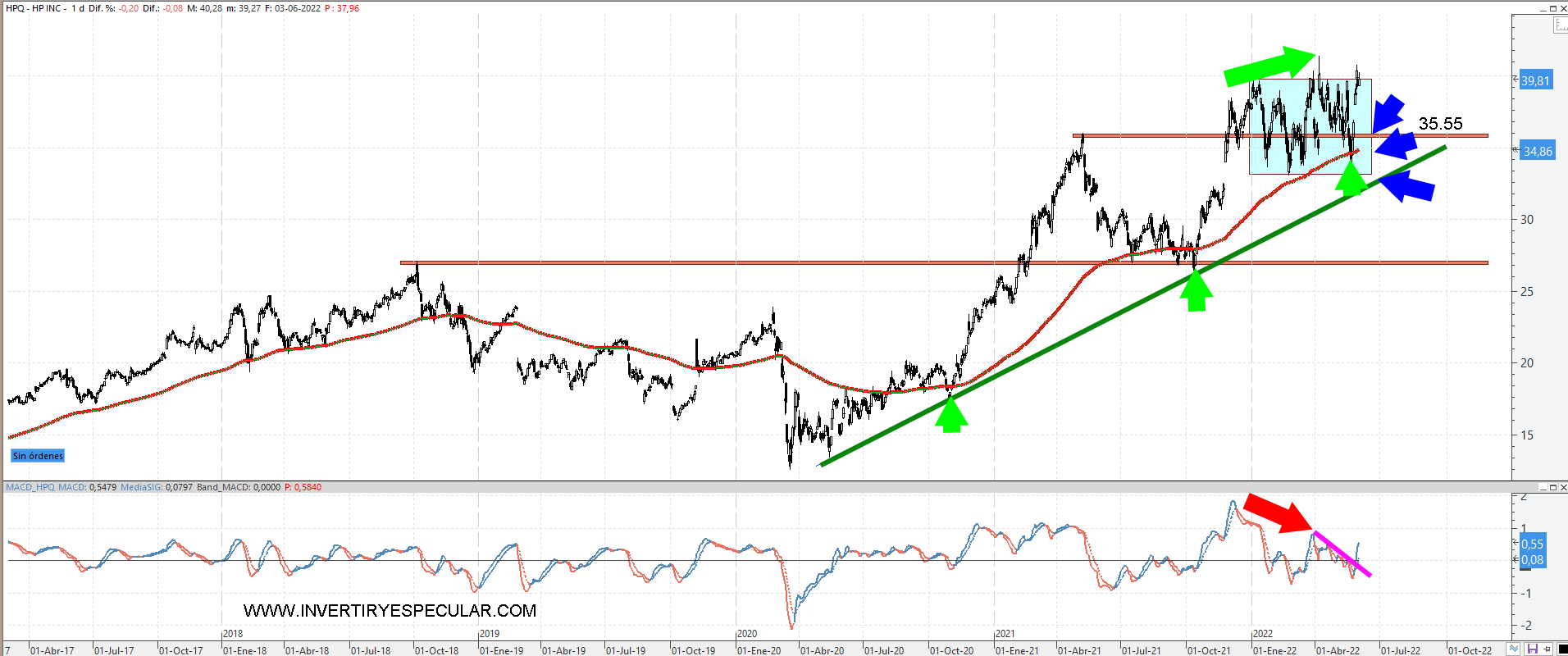Image resolution: width=1568 pixels, height=656 pixels.
Task: Select the 34,86 price marker on axis
Action: pos(1538,152)
